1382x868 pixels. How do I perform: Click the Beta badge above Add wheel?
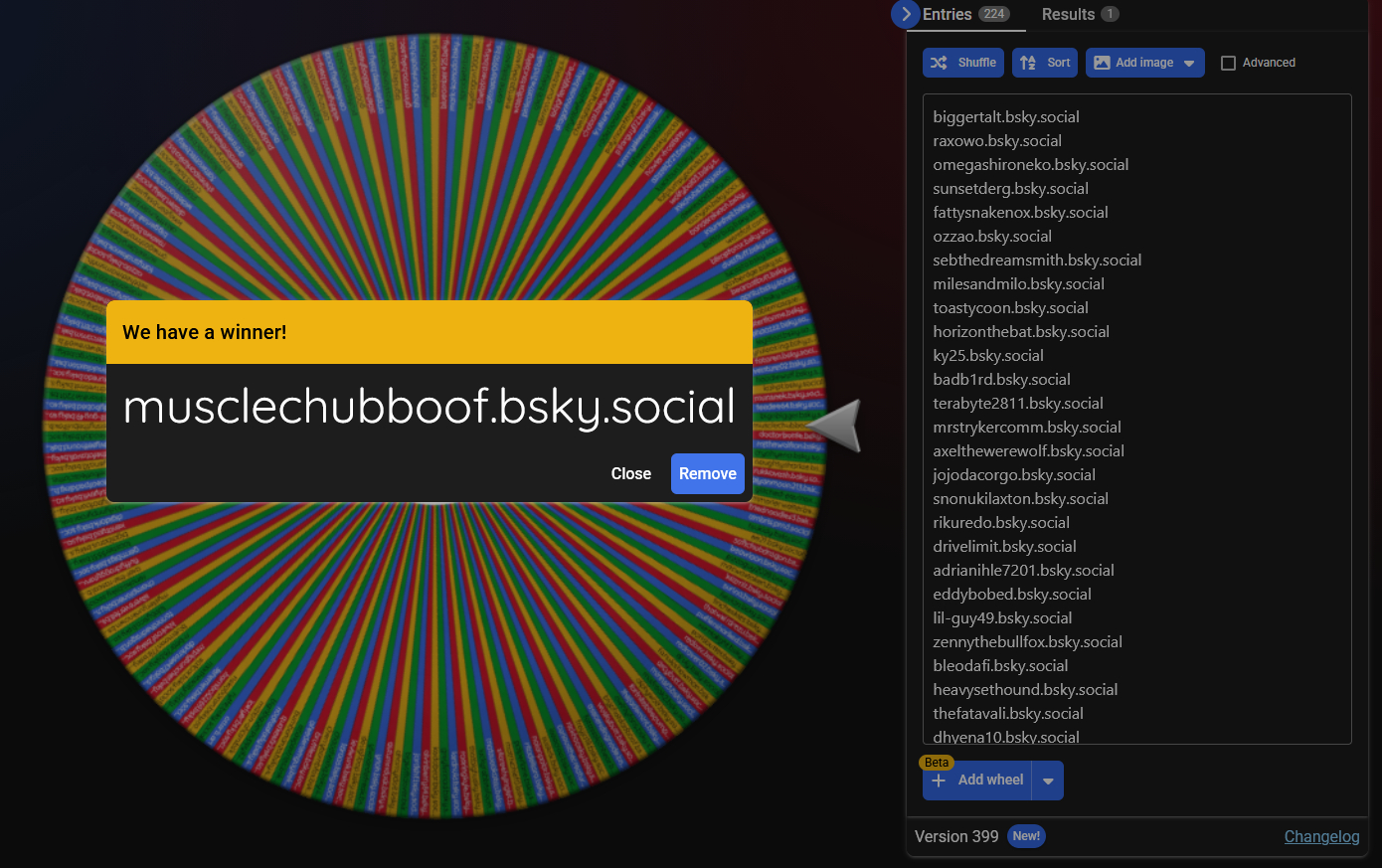coord(937,763)
